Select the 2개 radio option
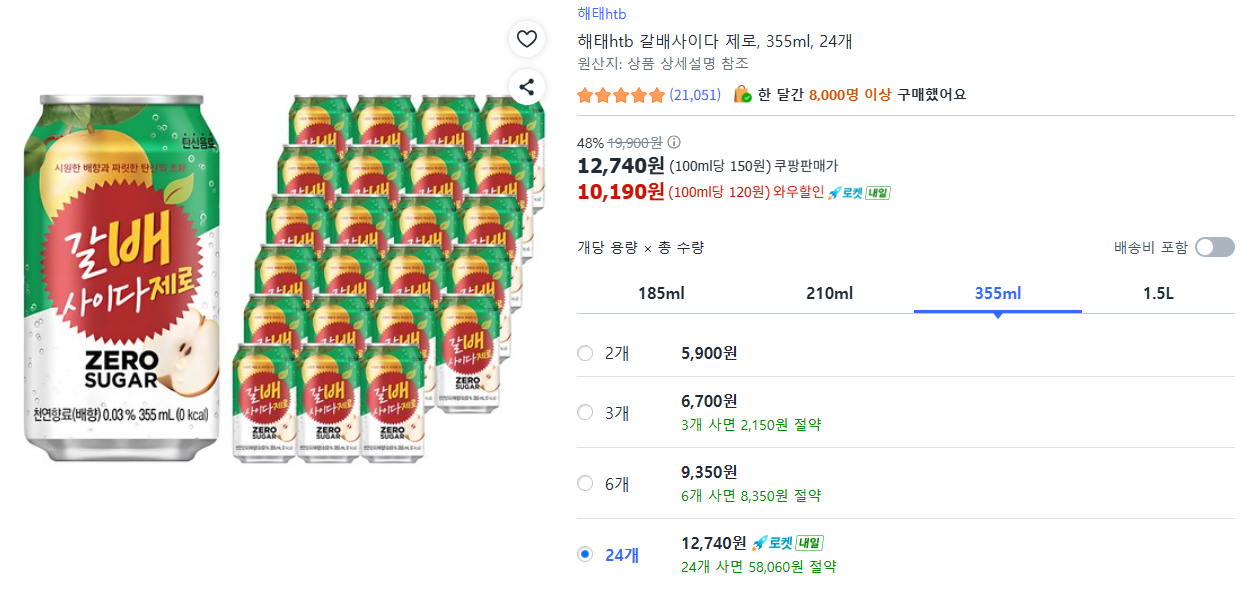Viewport: 1249px width, 595px height. (585, 353)
